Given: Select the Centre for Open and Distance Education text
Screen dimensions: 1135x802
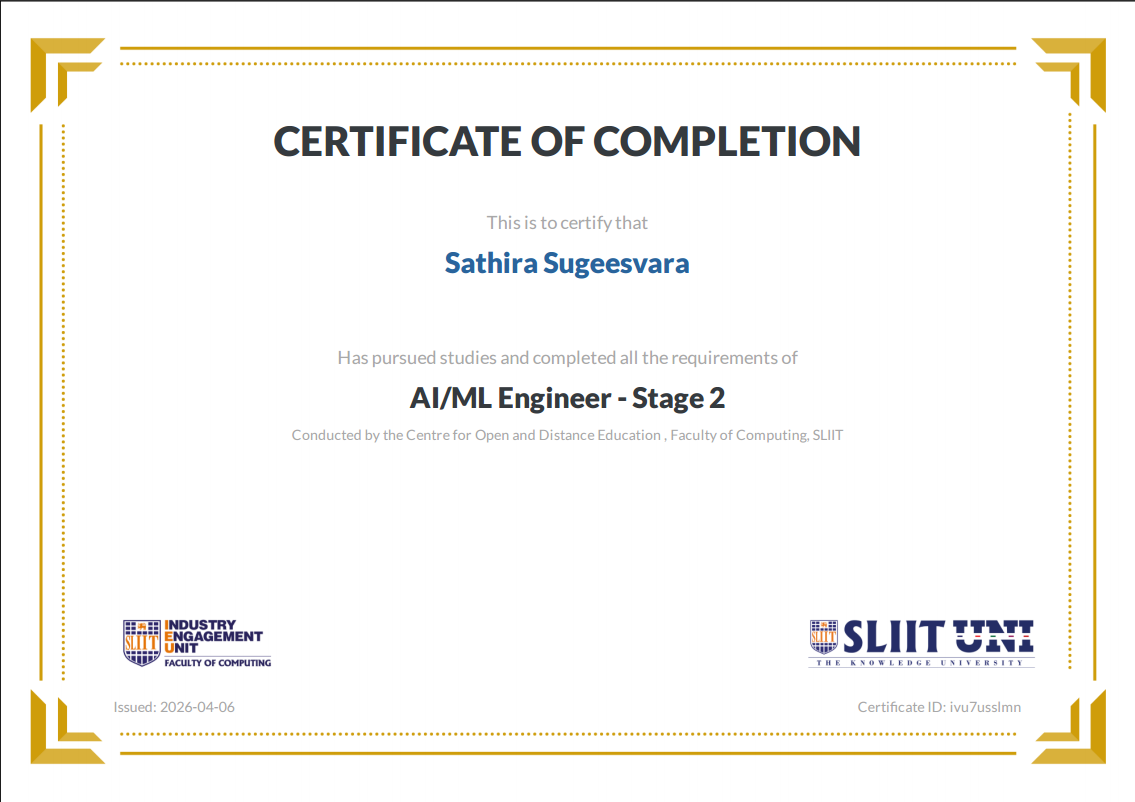Looking at the screenshot, I should coord(567,435).
